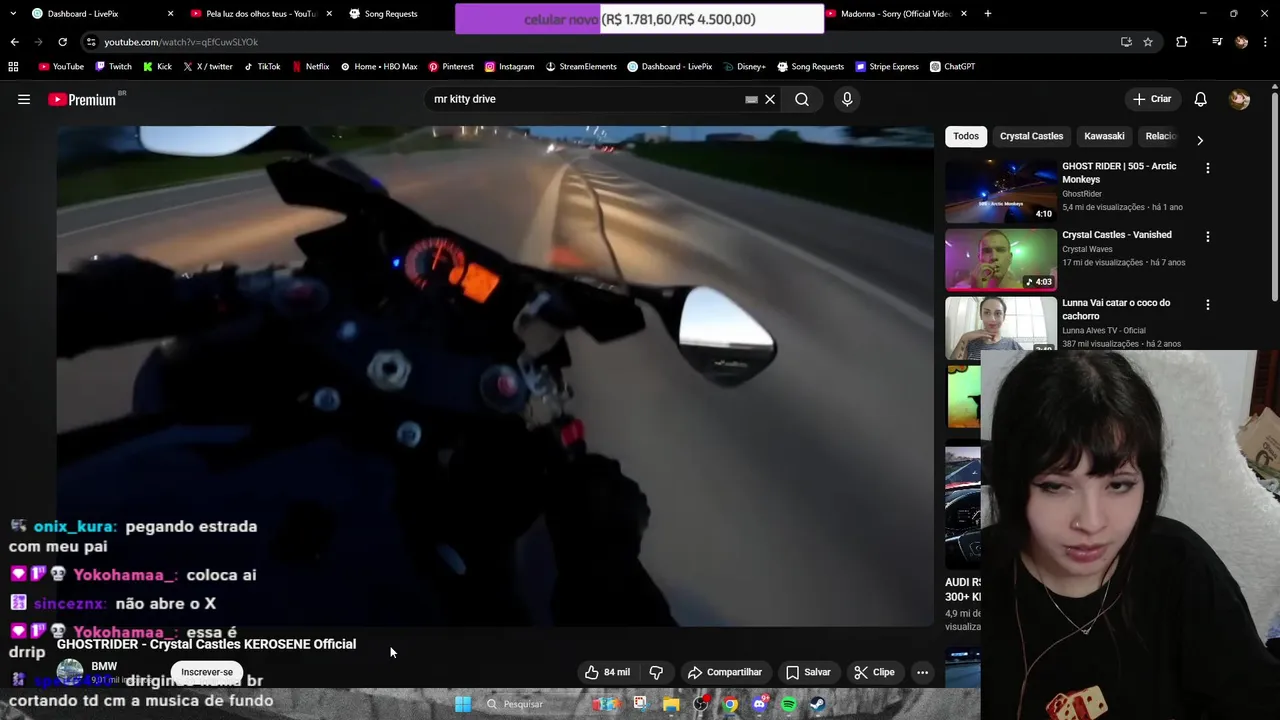Bookmark this page with the star
1280x720 pixels.
coord(1148,42)
